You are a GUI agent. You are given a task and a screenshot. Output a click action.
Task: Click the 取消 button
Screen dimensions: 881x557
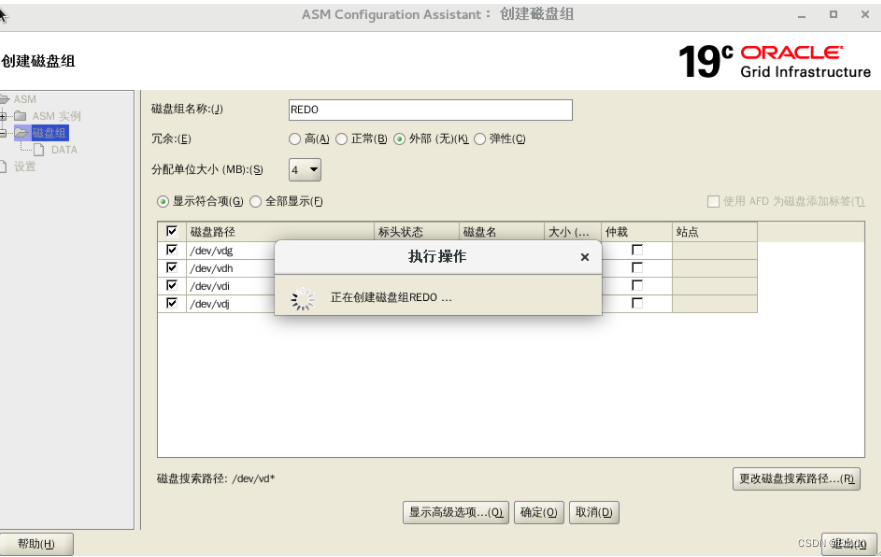[594, 513]
